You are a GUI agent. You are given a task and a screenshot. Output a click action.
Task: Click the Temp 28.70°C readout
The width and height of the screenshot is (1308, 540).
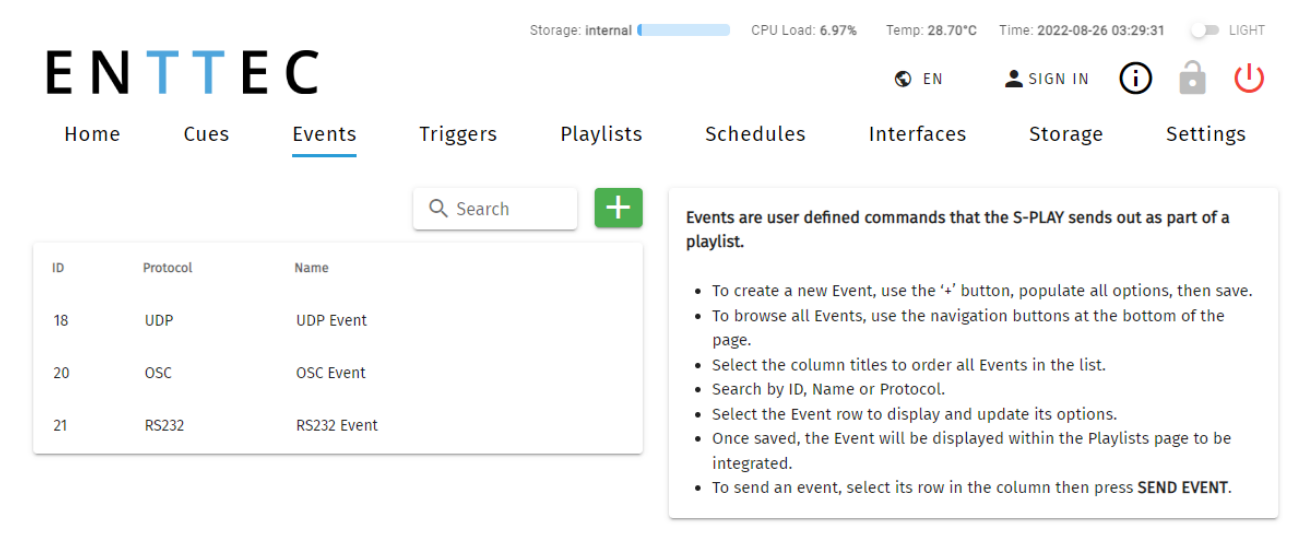point(931,31)
